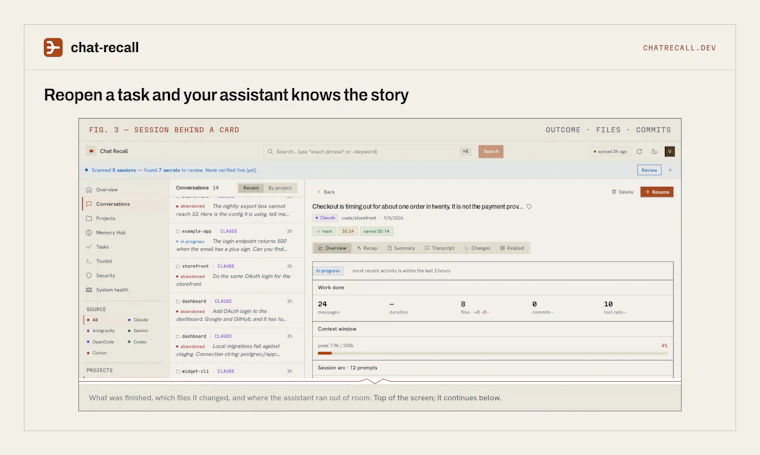Switch to the Changes tab
The height and width of the screenshot is (455, 760).
pos(477,248)
